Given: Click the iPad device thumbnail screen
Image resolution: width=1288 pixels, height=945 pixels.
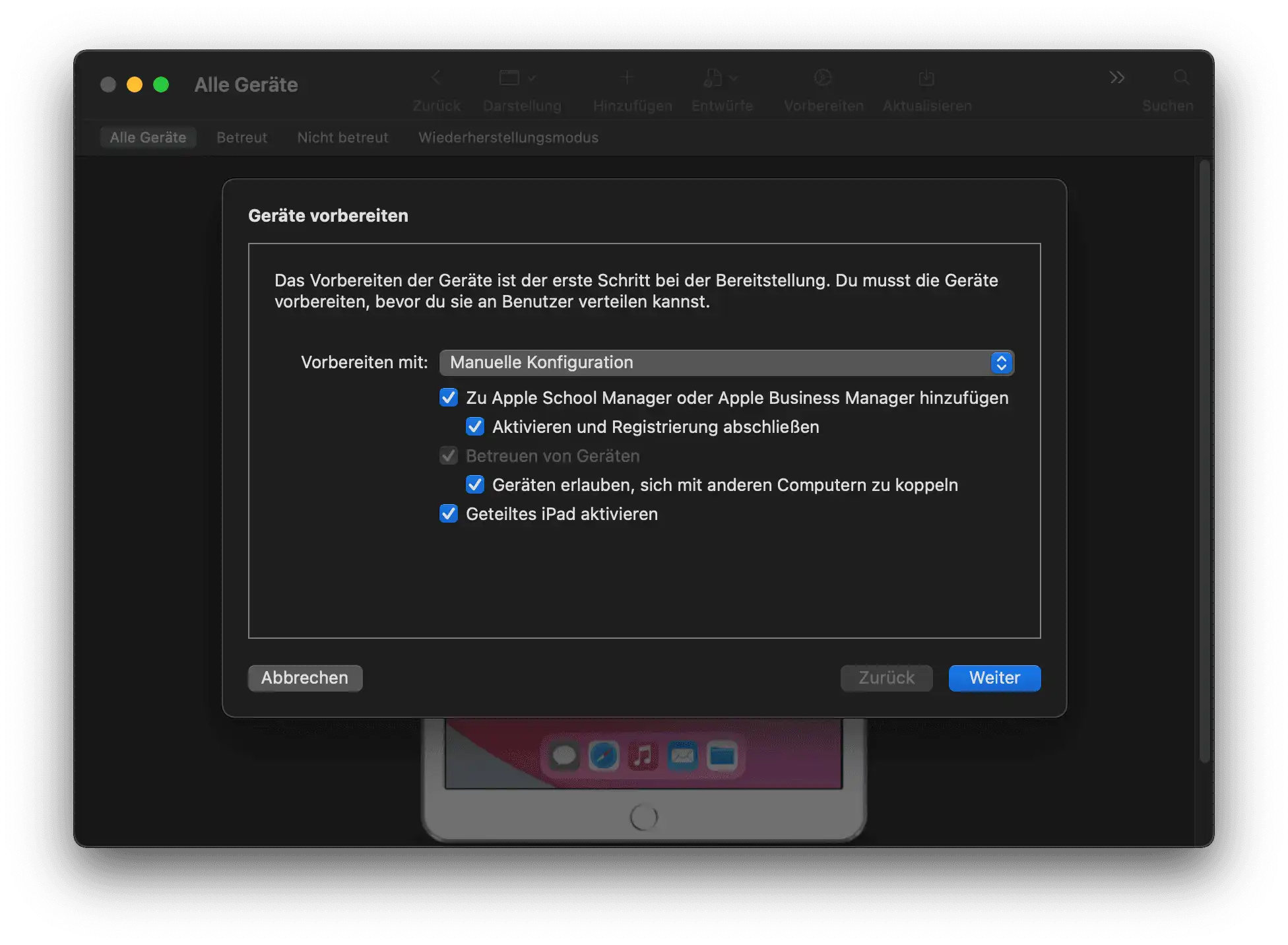Looking at the screenshot, I should [x=644, y=752].
